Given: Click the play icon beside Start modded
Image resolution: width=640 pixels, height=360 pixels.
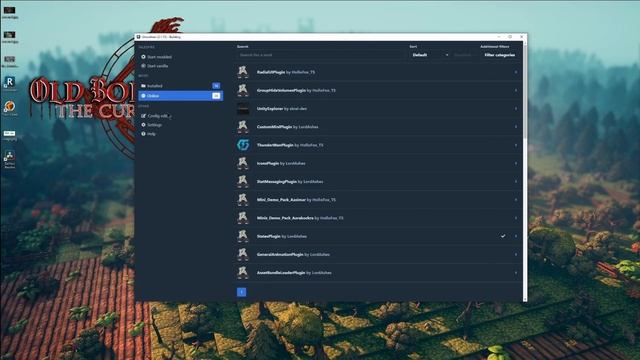Looking at the screenshot, I should 143,57.
